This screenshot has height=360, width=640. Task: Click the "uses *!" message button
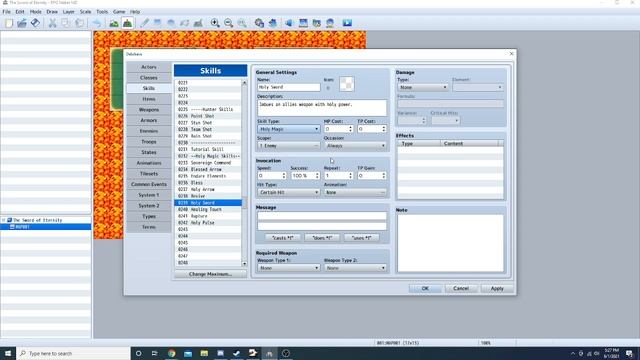coord(362,238)
